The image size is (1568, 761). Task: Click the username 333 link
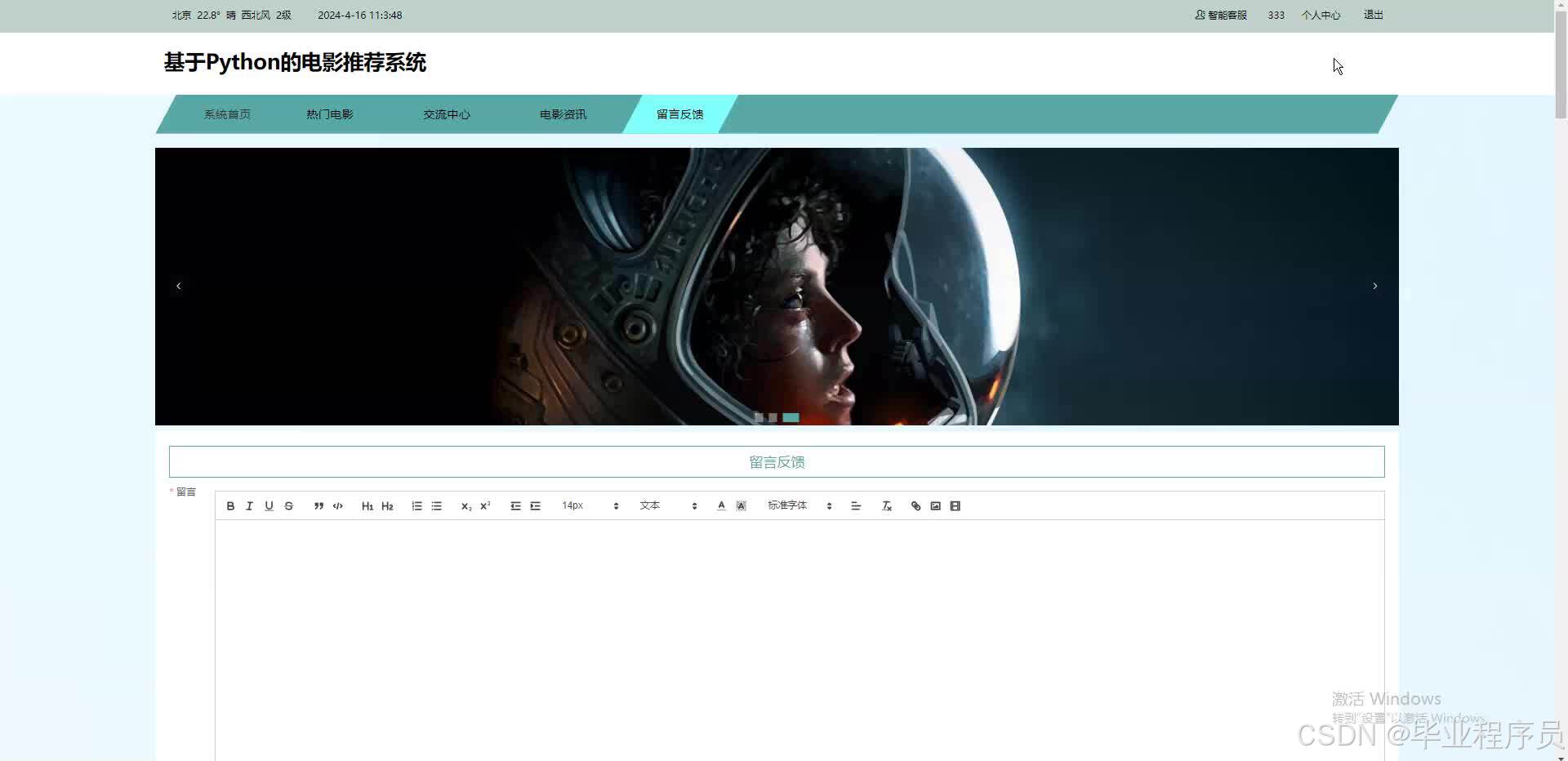(x=1276, y=16)
